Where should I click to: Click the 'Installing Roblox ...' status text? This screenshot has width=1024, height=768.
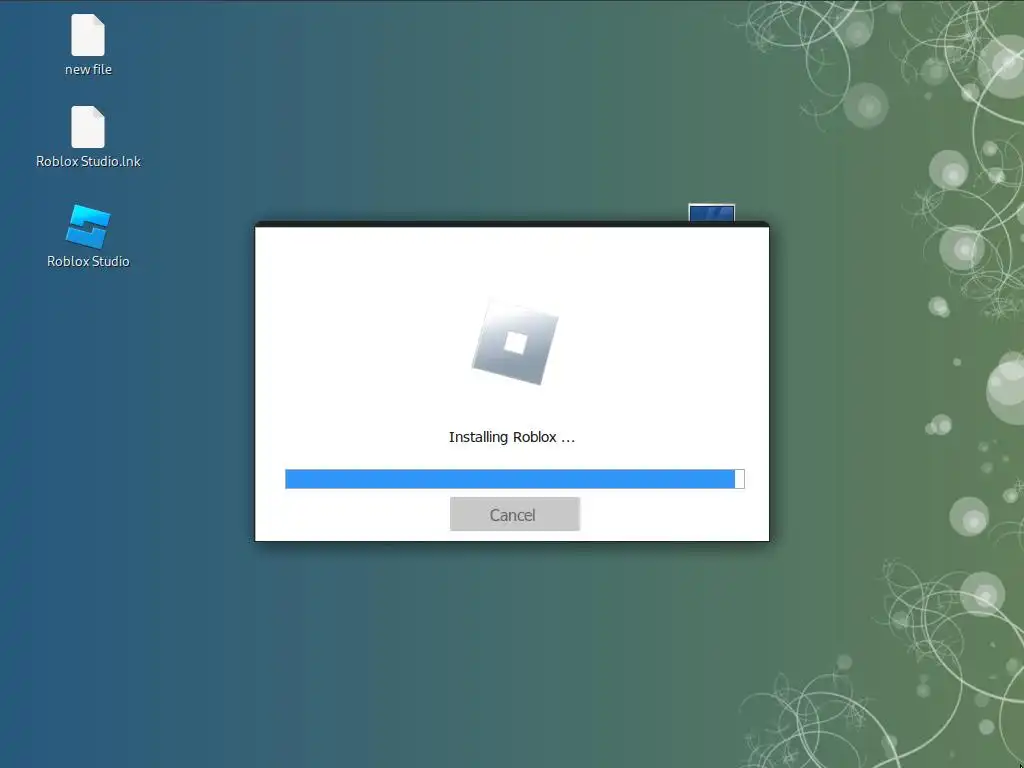(512, 437)
